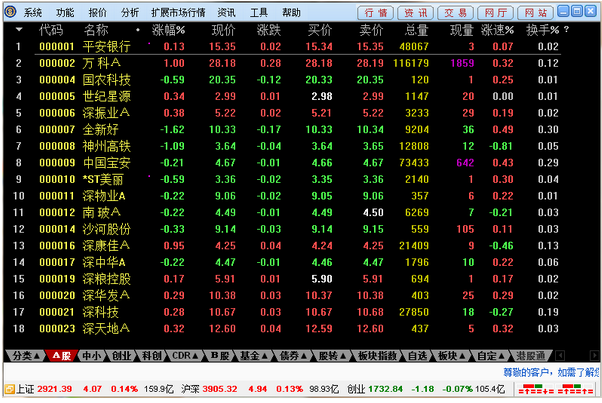
Task: Open the 功能 menu
Action: [65, 13]
